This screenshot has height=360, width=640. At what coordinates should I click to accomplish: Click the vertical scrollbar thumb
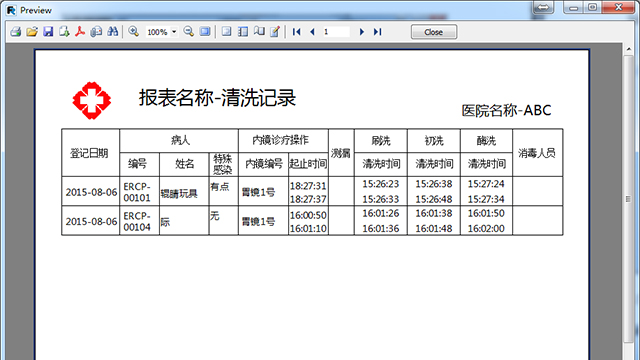tap(629, 199)
